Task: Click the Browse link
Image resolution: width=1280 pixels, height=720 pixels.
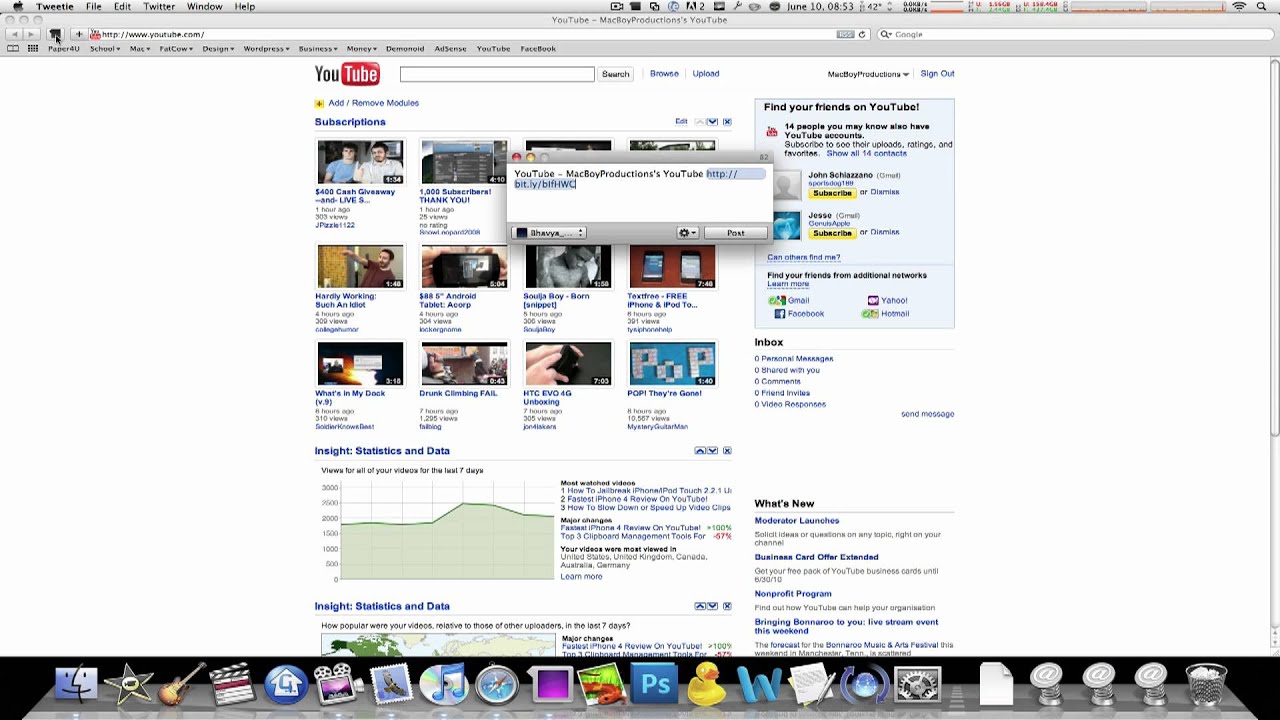Action: point(664,74)
